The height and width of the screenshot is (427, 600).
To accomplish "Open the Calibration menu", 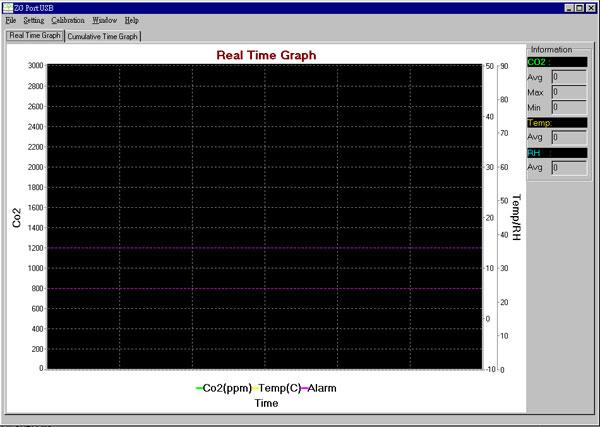I will (x=68, y=20).
